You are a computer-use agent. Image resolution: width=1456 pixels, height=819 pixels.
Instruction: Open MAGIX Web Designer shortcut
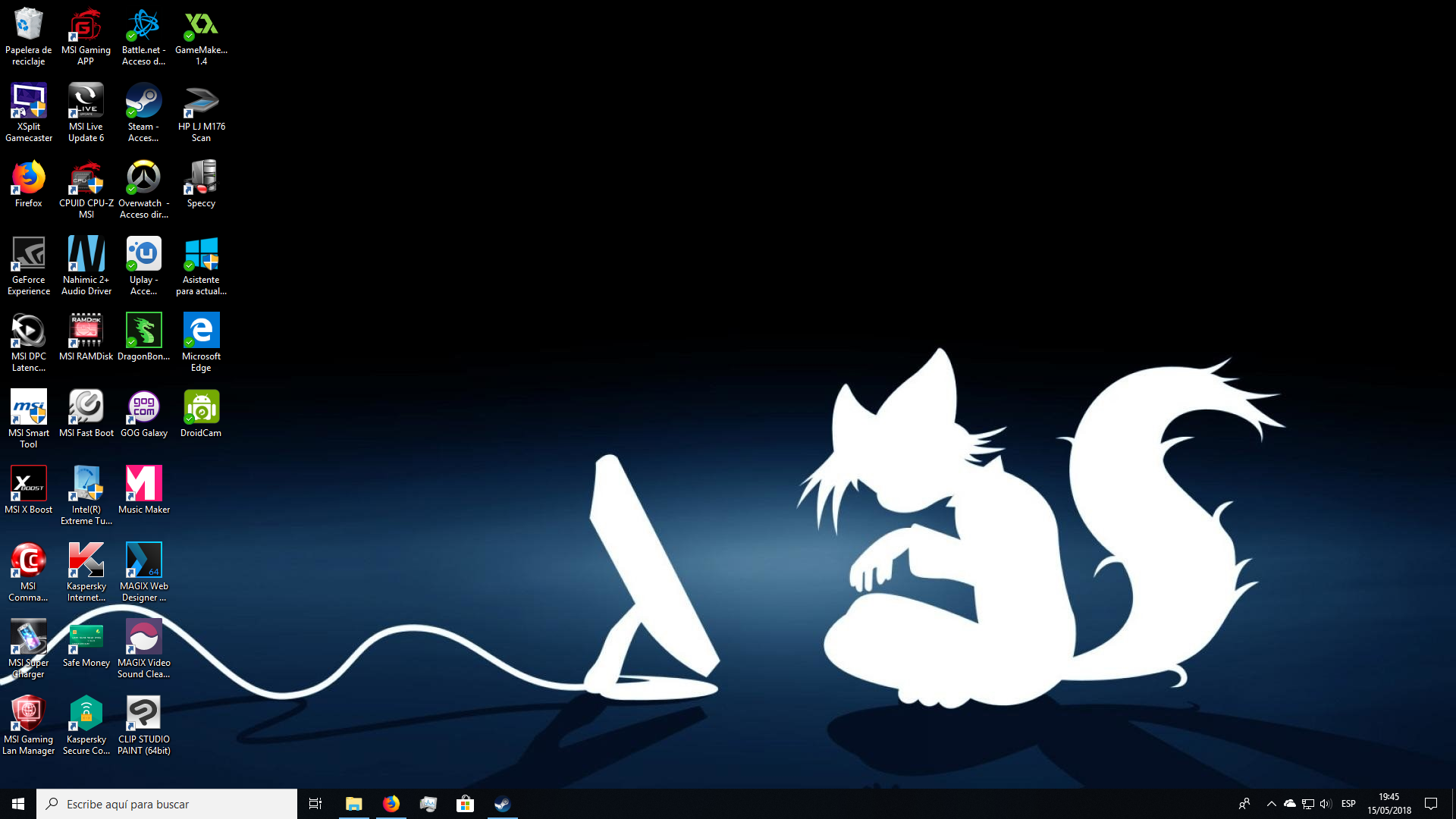click(143, 573)
